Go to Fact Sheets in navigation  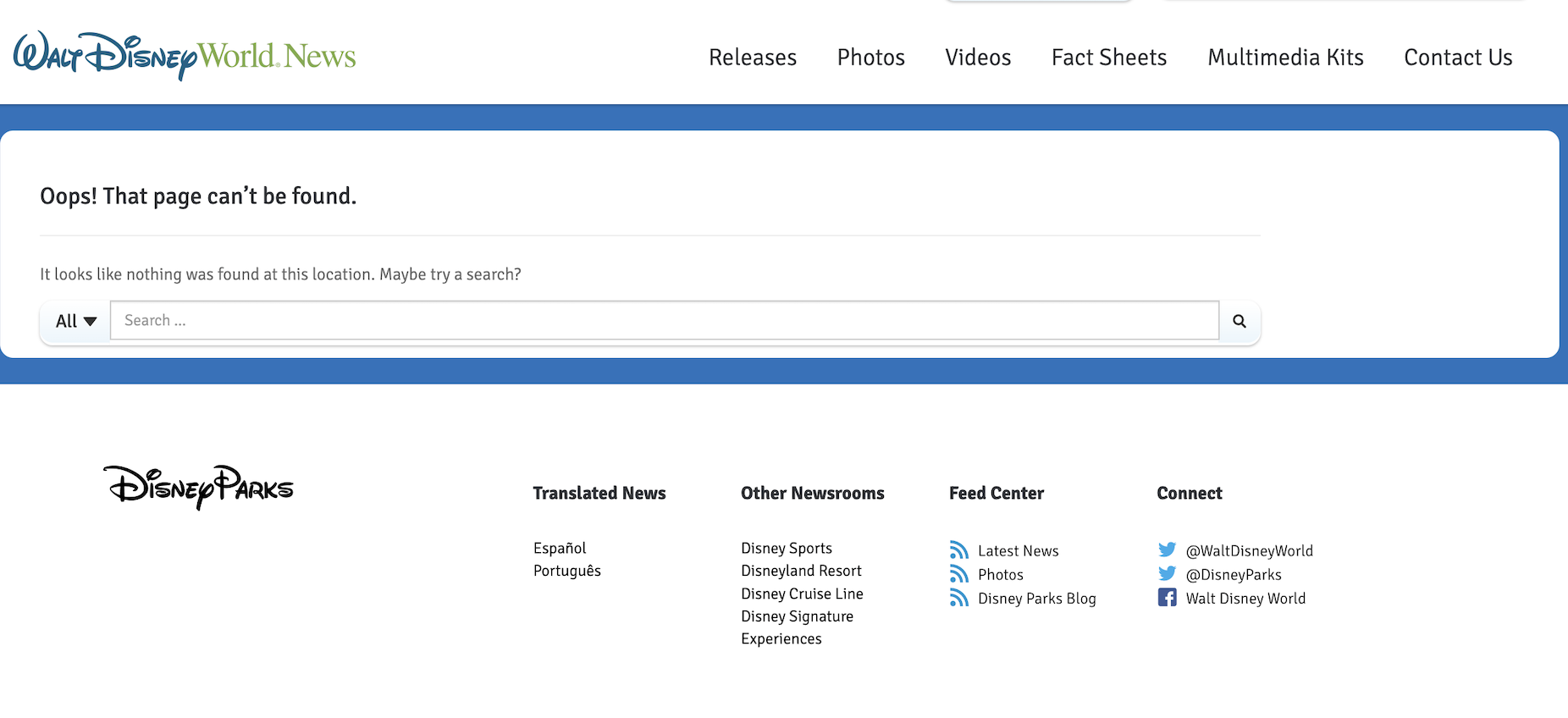point(1109,58)
